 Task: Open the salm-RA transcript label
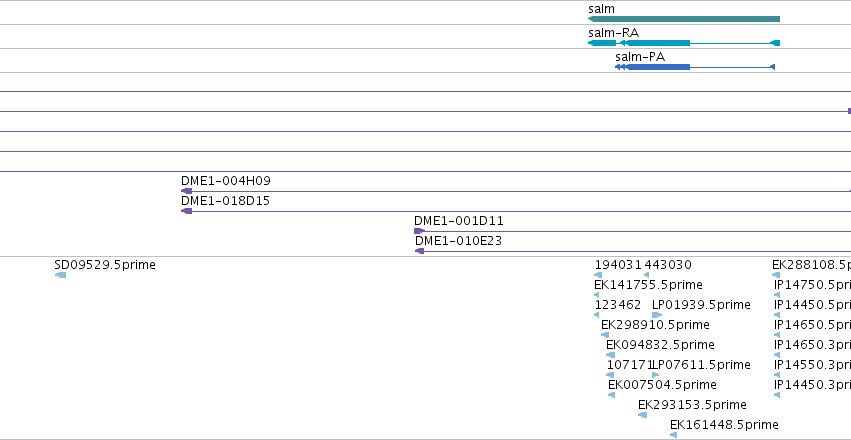(x=614, y=33)
